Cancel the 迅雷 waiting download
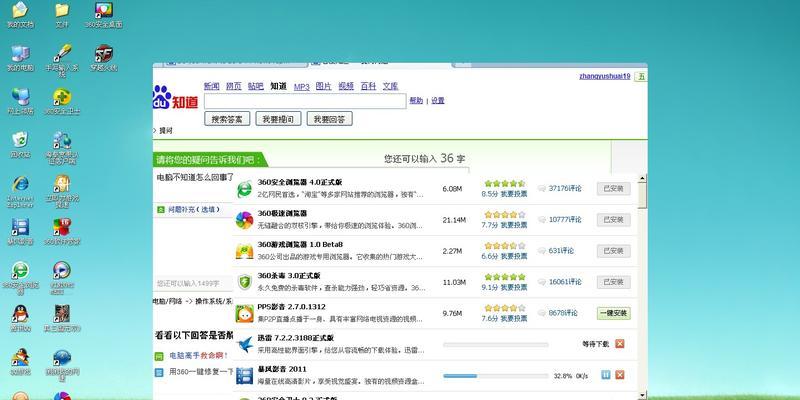 pos(619,344)
